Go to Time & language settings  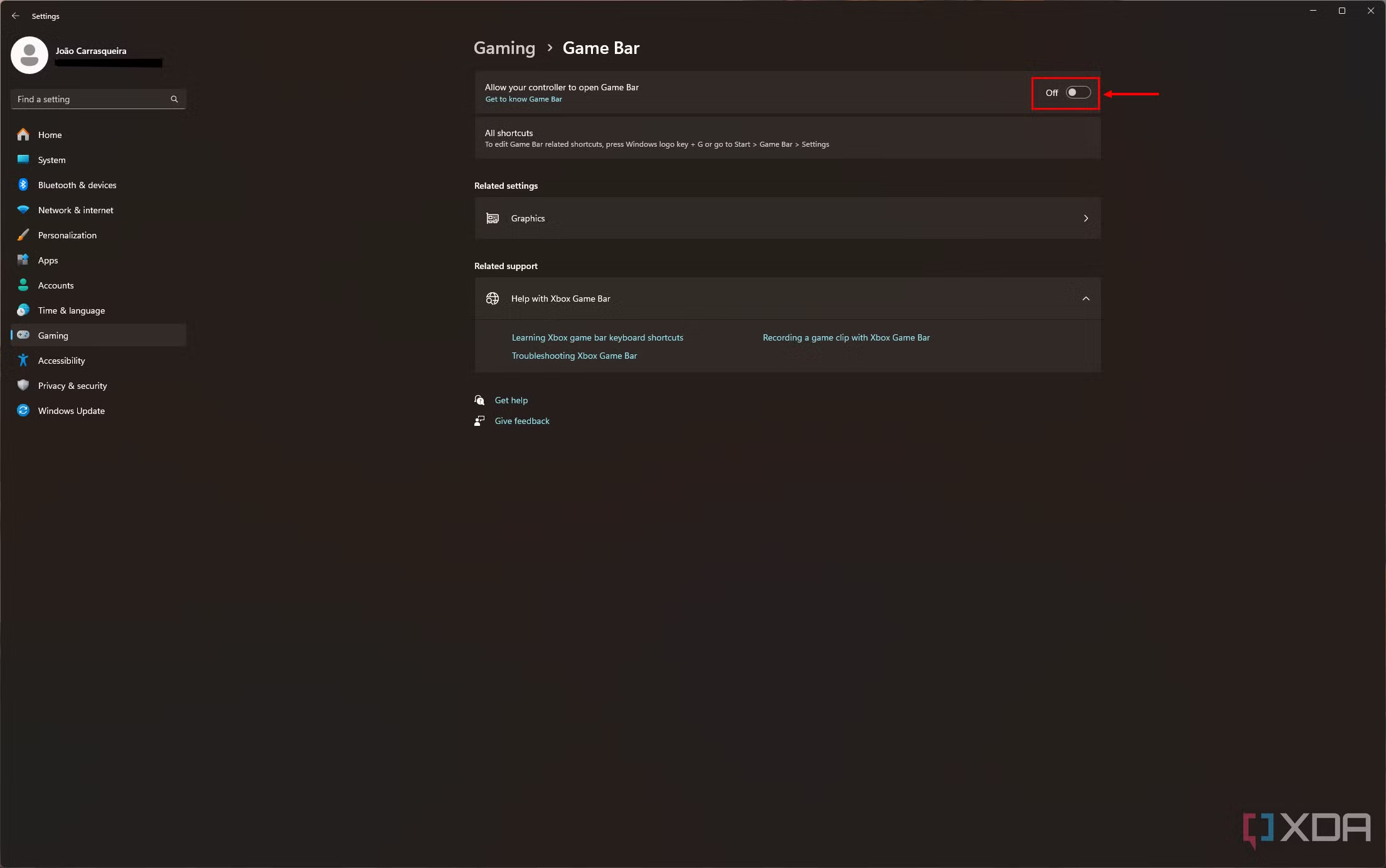tap(99, 310)
